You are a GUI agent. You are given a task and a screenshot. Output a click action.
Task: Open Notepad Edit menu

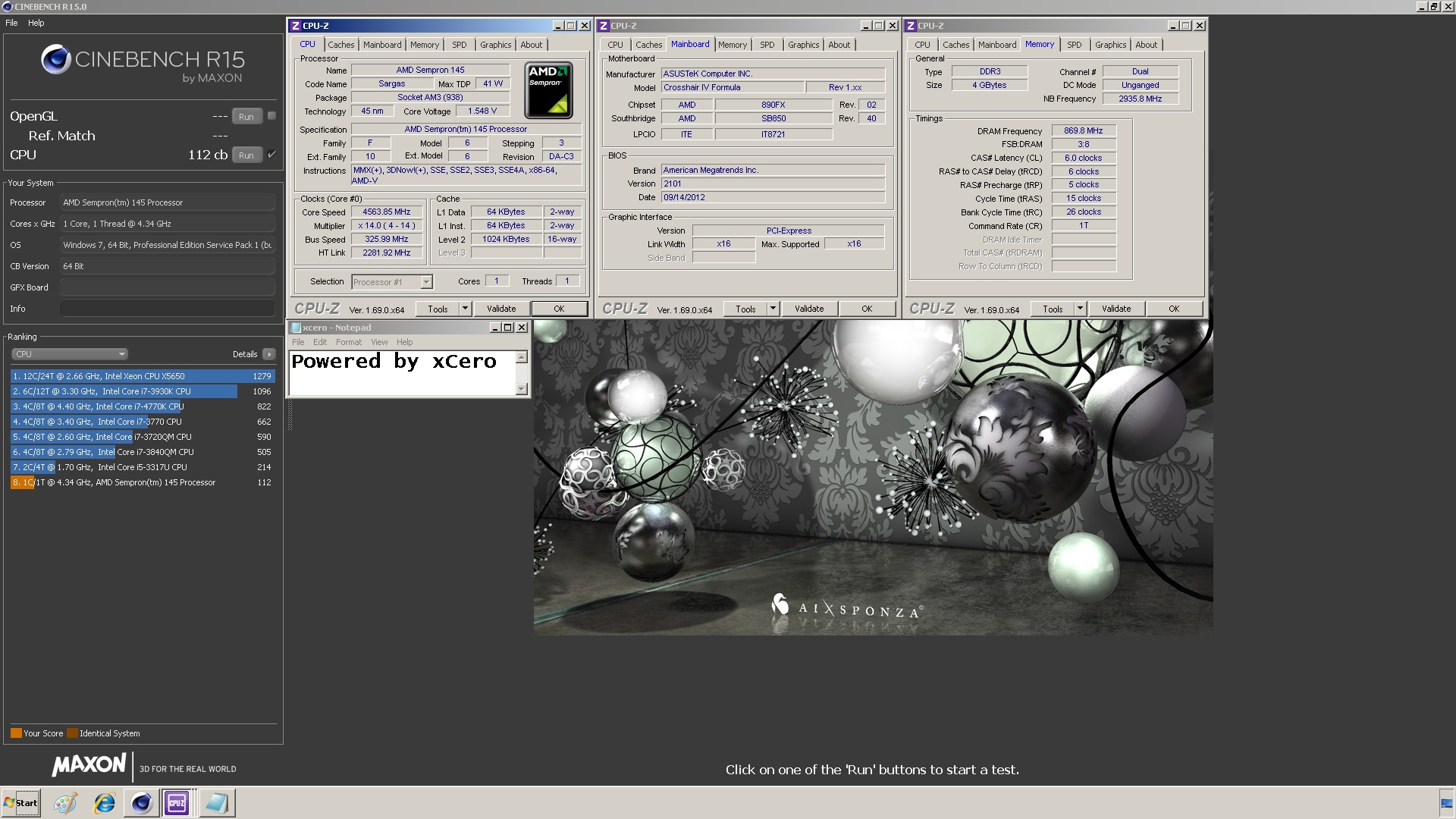tap(320, 342)
